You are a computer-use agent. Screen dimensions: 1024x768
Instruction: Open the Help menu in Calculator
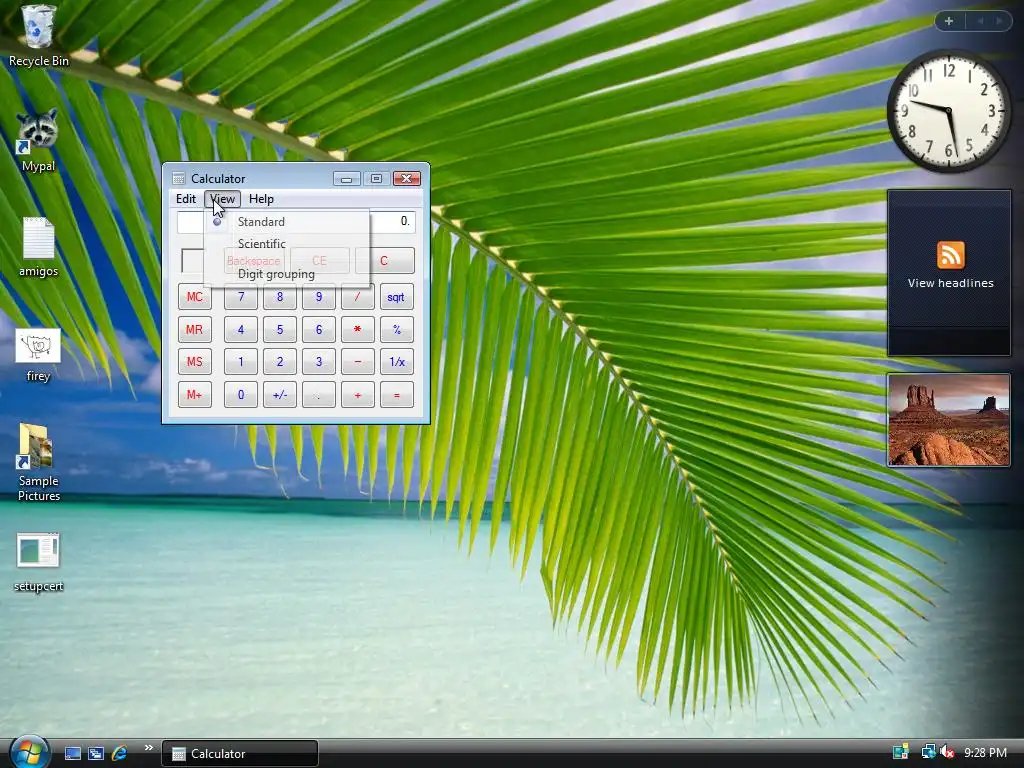261,199
